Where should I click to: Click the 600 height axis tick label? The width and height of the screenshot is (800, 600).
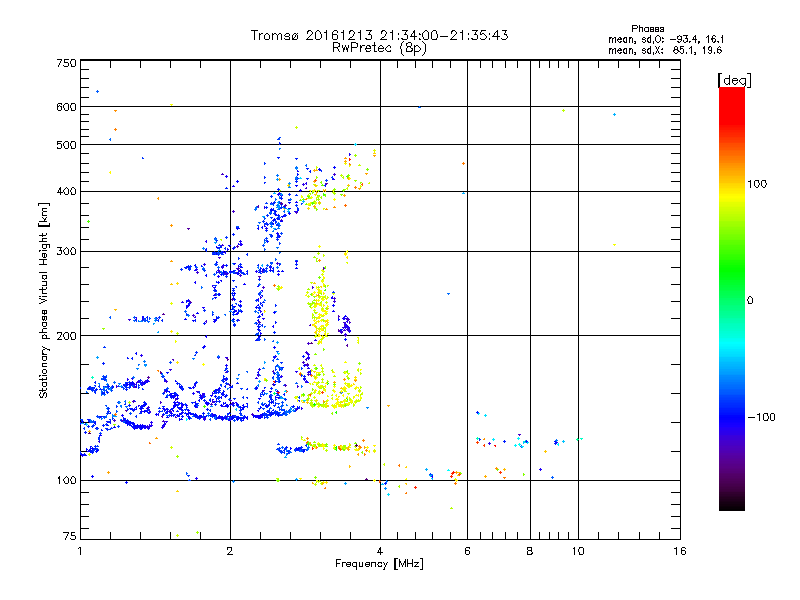[x=66, y=107]
